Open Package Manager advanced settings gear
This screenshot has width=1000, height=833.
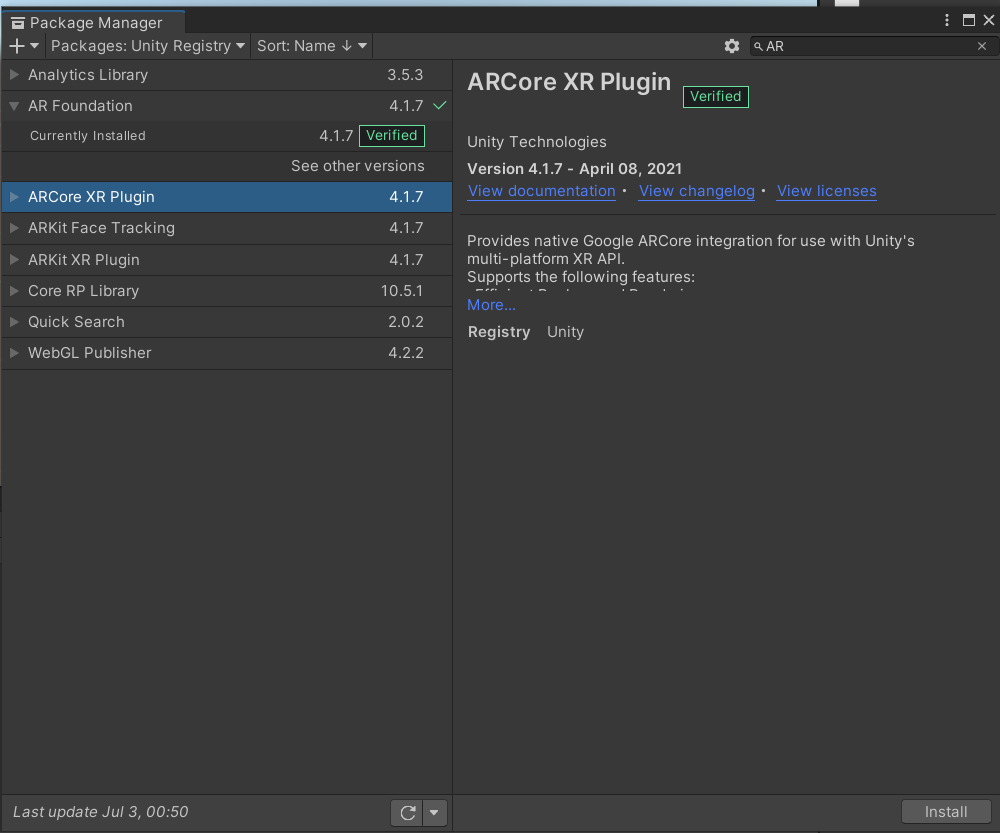pos(732,46)
